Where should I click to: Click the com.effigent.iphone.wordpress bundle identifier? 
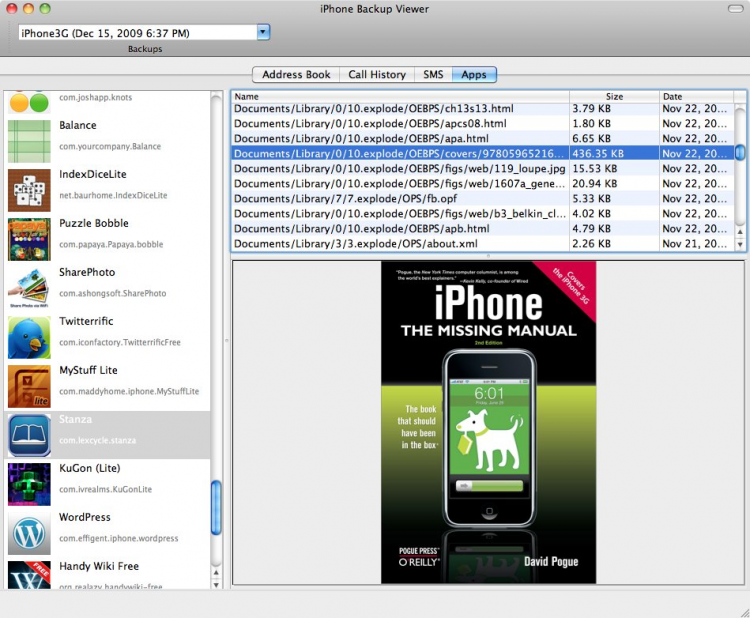[x=119, y=539]
